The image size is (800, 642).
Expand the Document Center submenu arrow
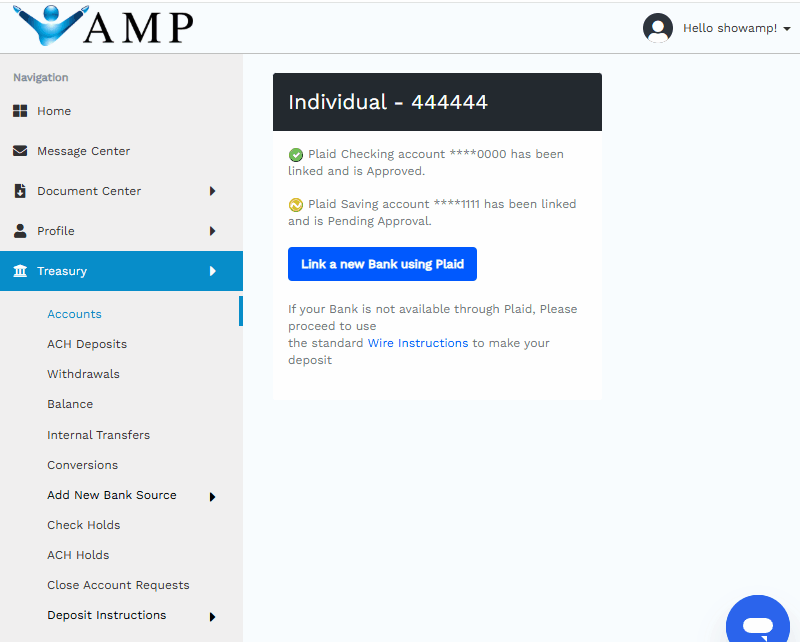click(212, 191)
